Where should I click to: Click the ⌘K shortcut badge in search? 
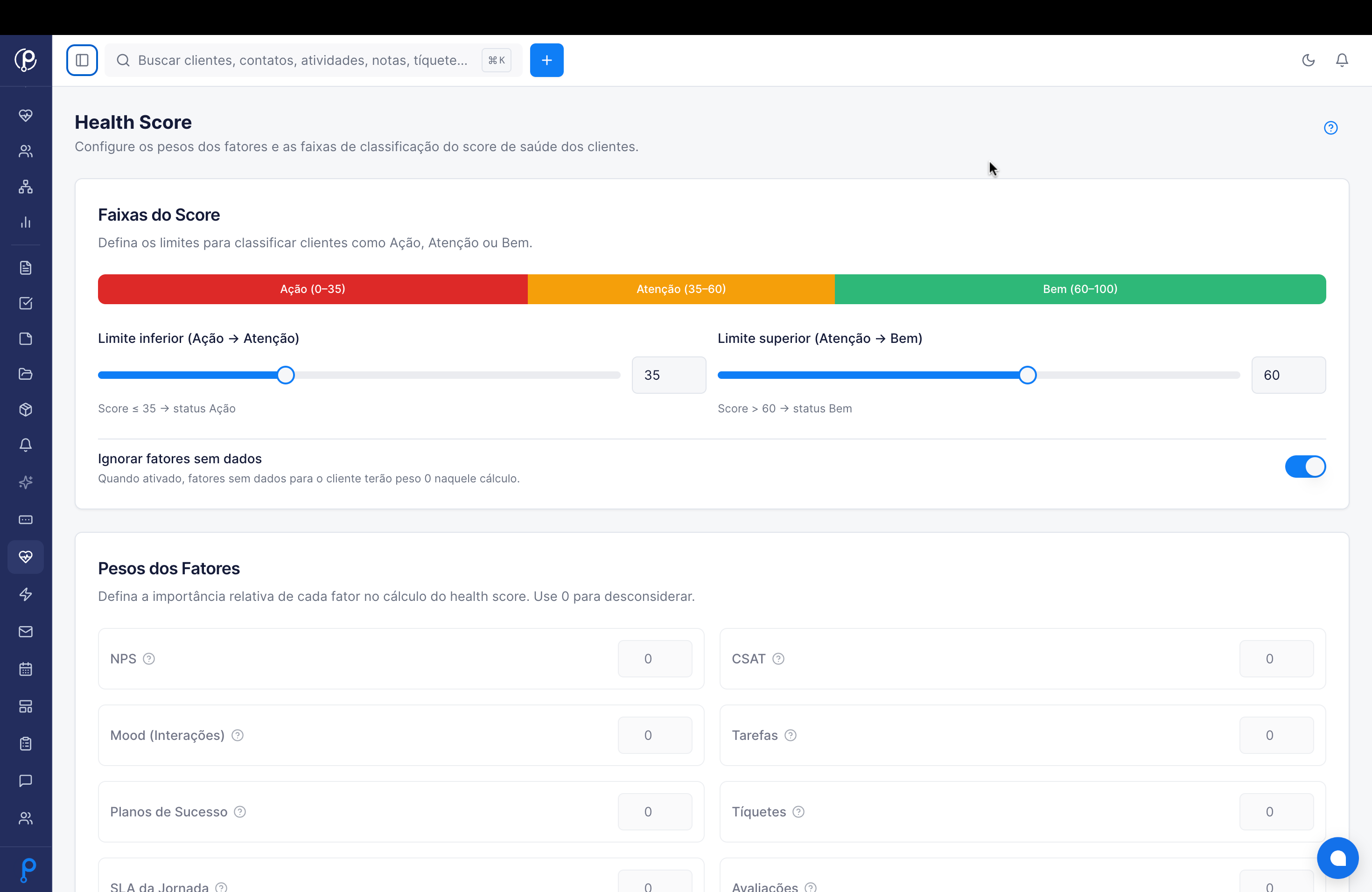click(x=497, y=60)
